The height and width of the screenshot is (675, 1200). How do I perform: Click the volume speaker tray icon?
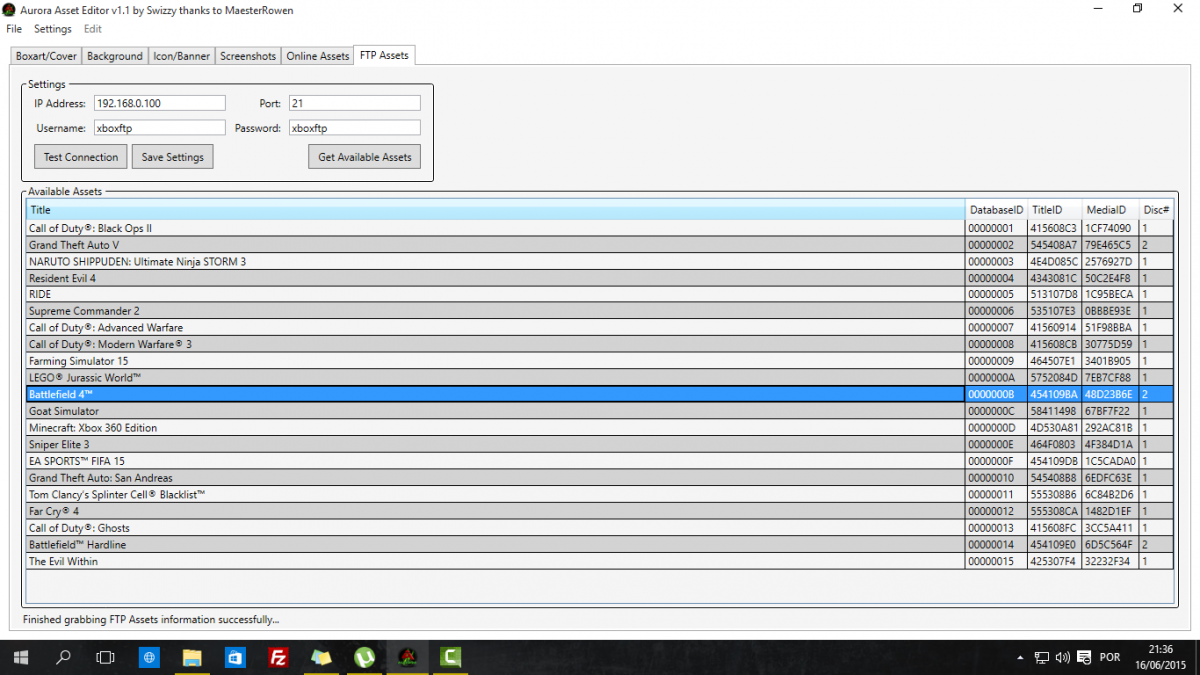pos(1062,657)
